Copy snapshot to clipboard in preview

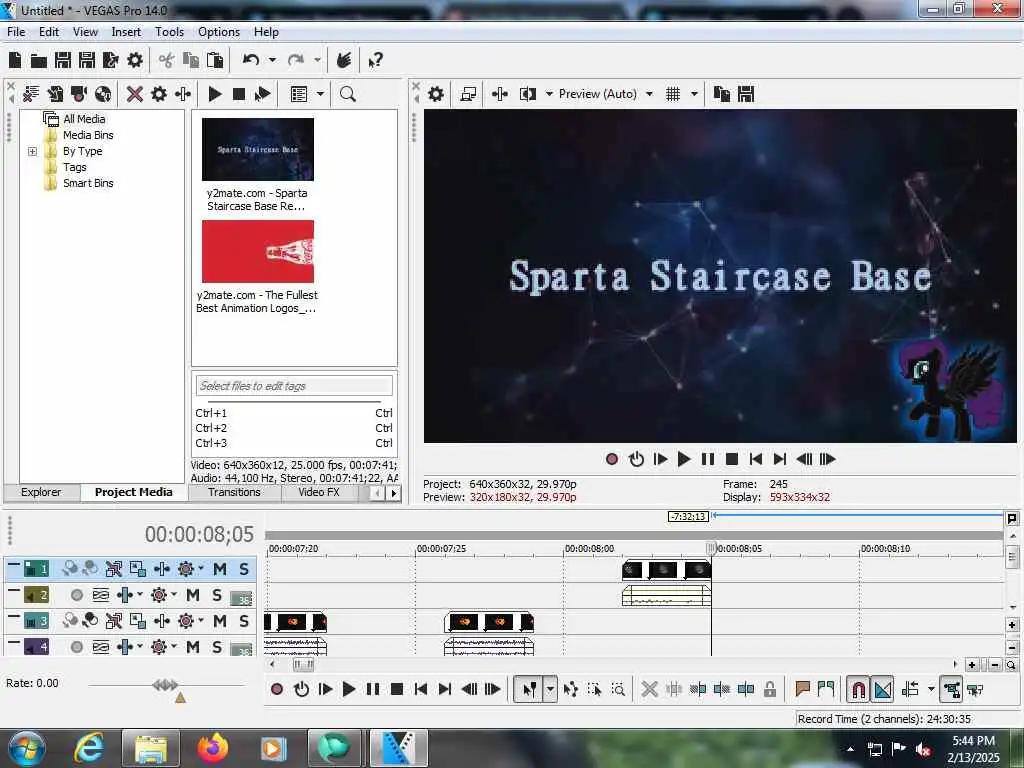tap(722, 94)
